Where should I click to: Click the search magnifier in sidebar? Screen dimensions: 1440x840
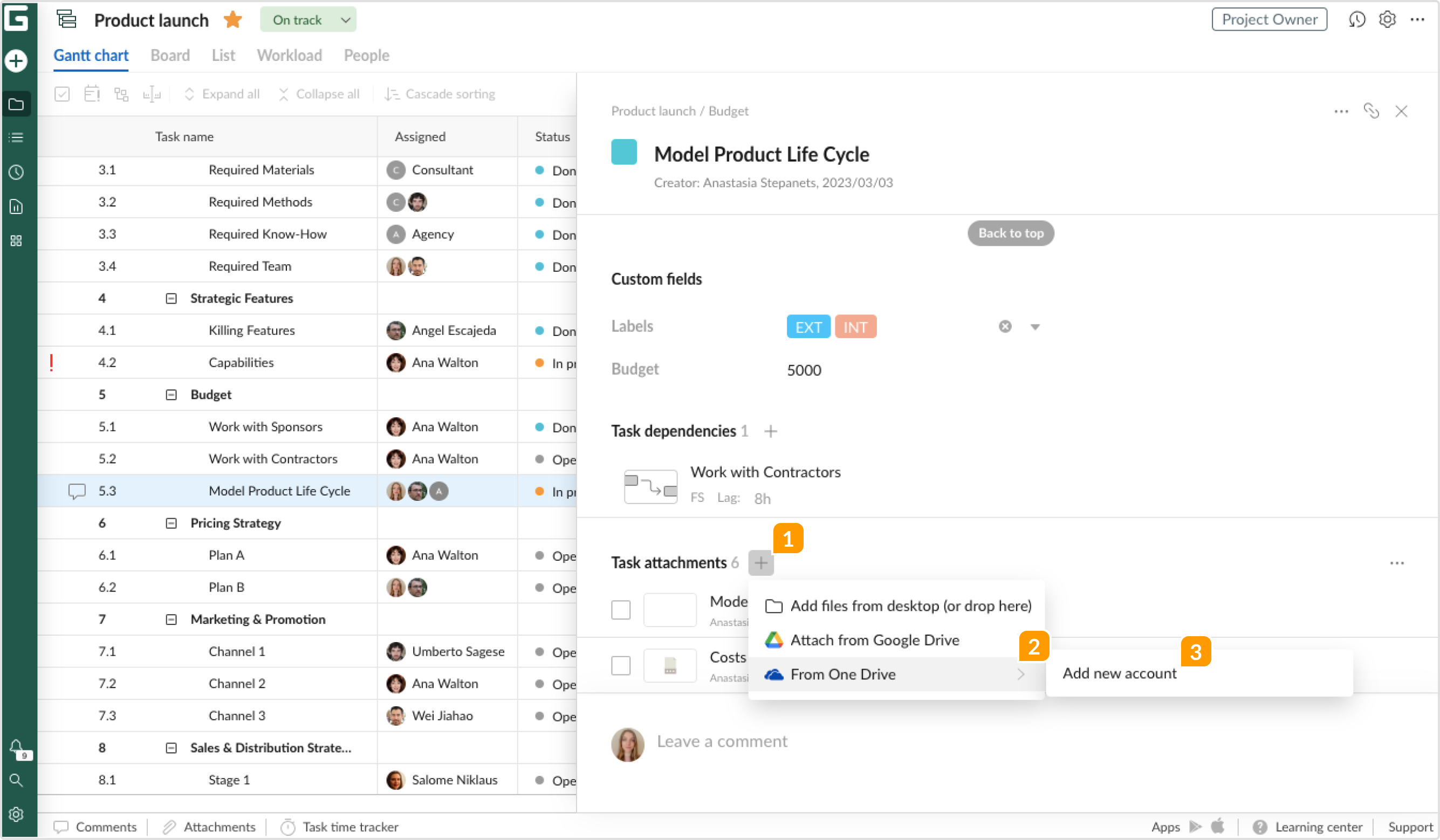[x=16, y=781]
